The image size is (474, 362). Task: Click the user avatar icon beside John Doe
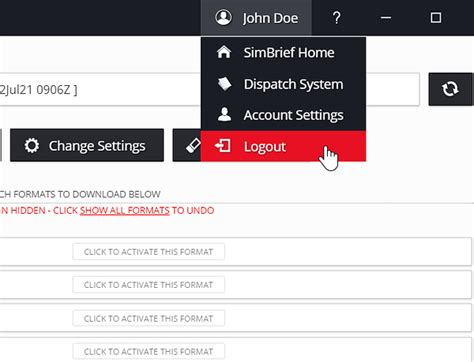(x=223, y=17)
